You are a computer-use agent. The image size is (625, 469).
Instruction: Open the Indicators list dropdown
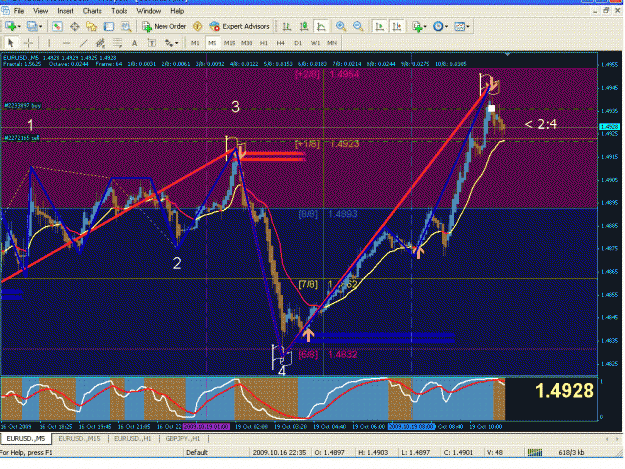click(419, 27)
